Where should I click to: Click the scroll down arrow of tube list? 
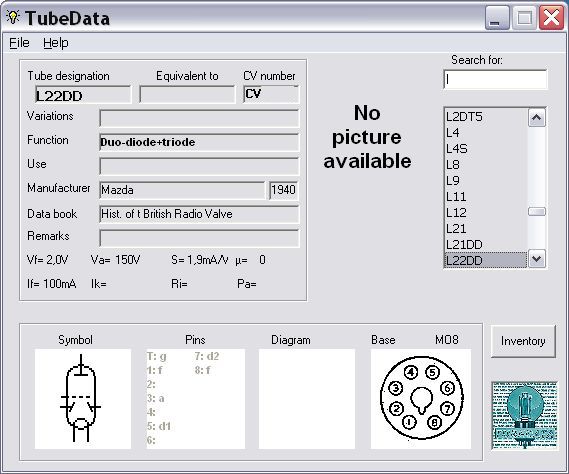tap(537, 259)
